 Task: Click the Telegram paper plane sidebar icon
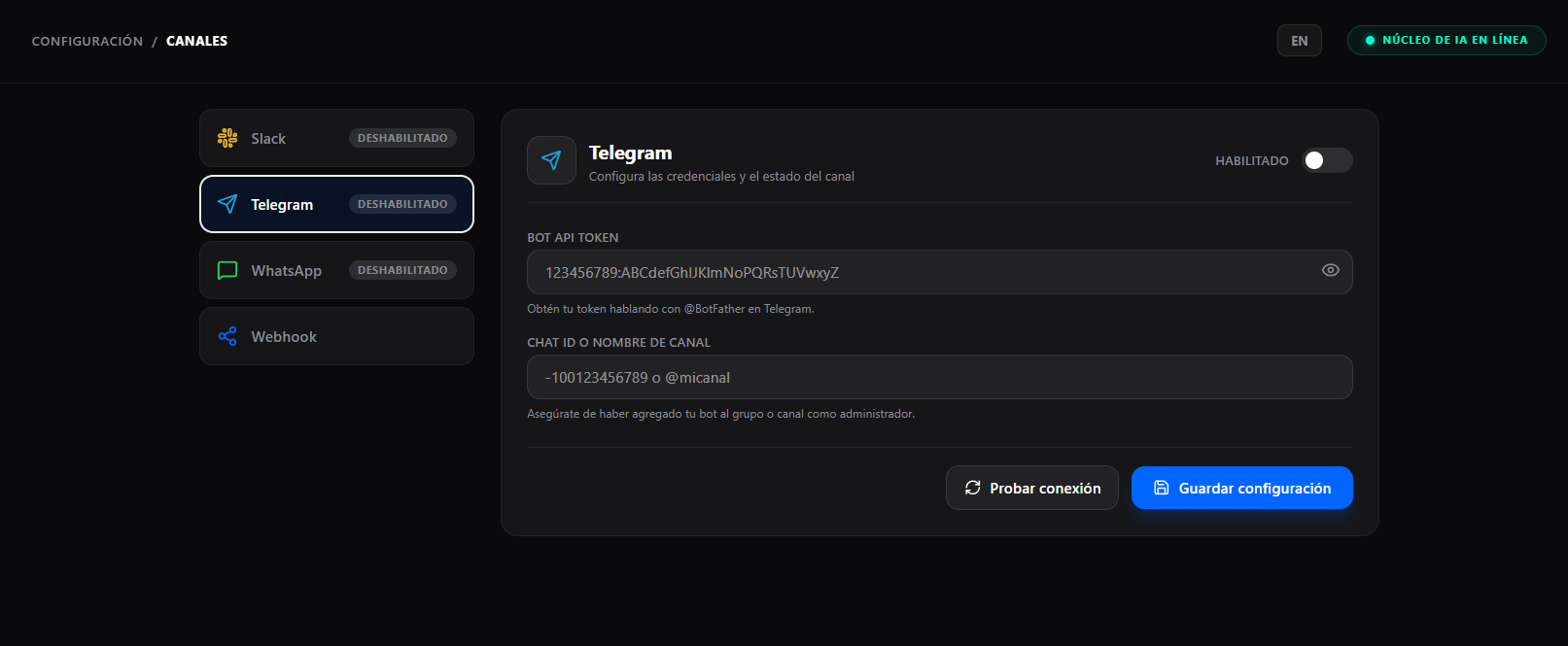click(x=227, y=204)
